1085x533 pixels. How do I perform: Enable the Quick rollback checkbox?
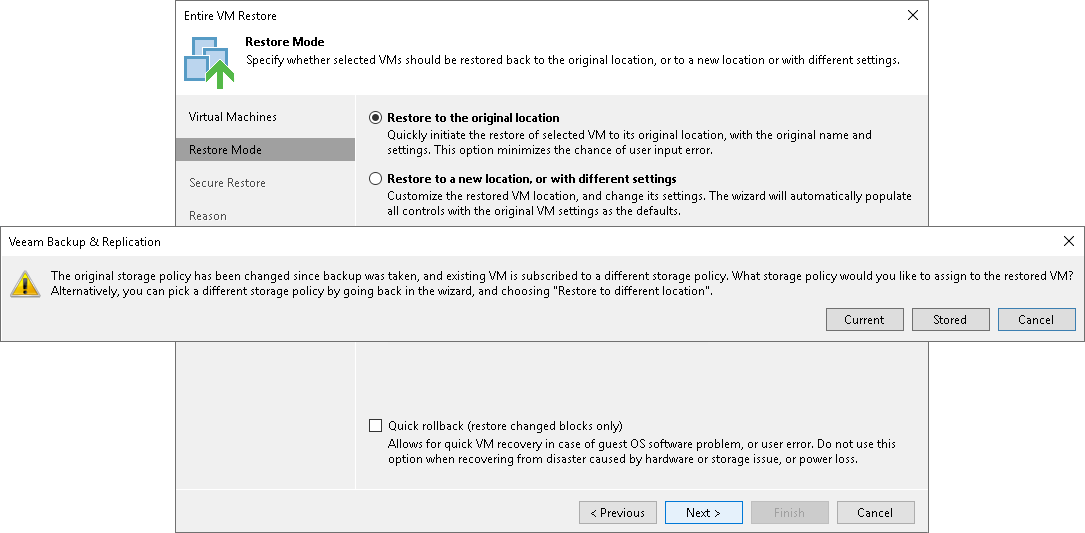(376, 426)
